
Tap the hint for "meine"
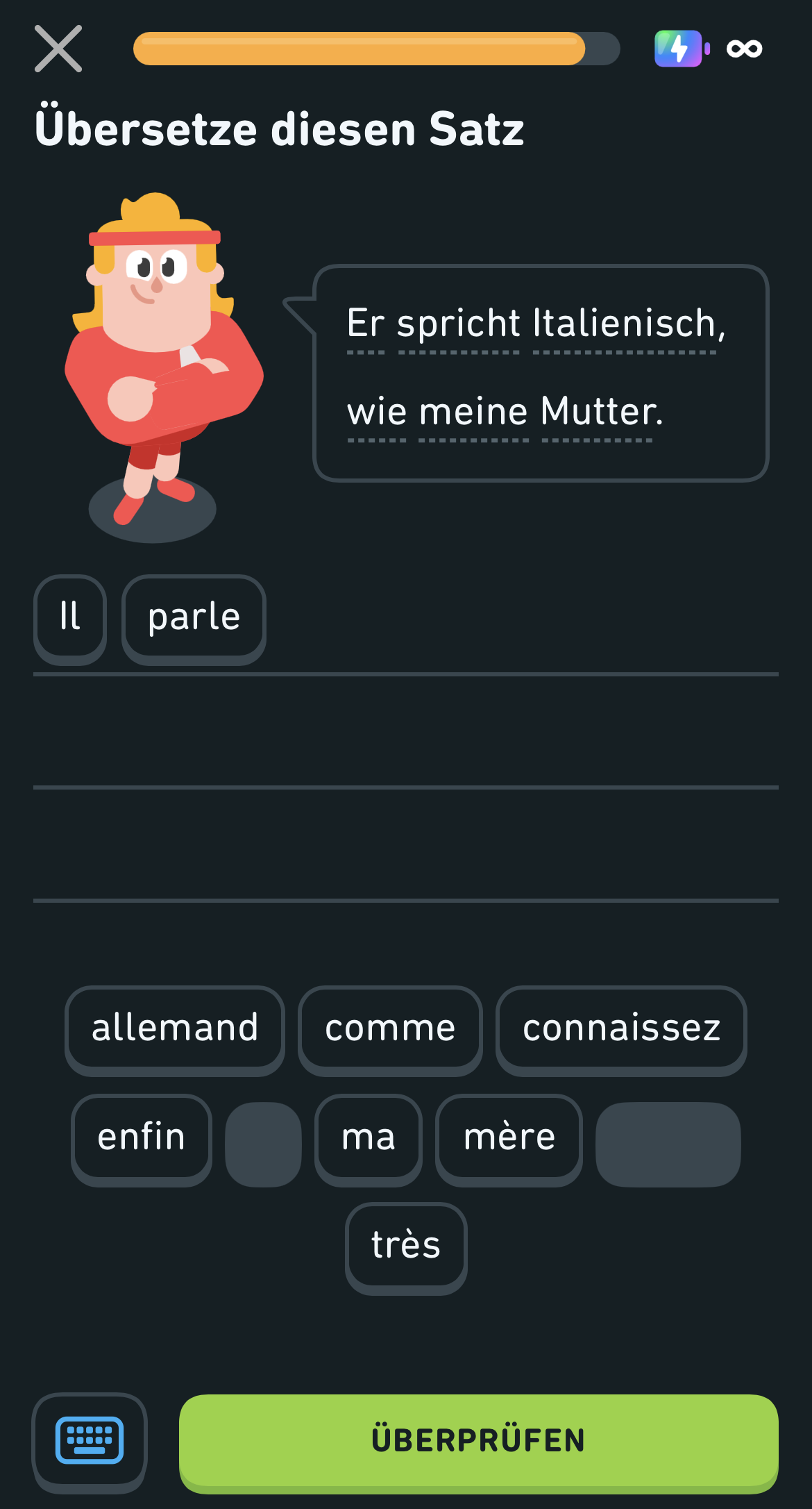click(473, 412)
